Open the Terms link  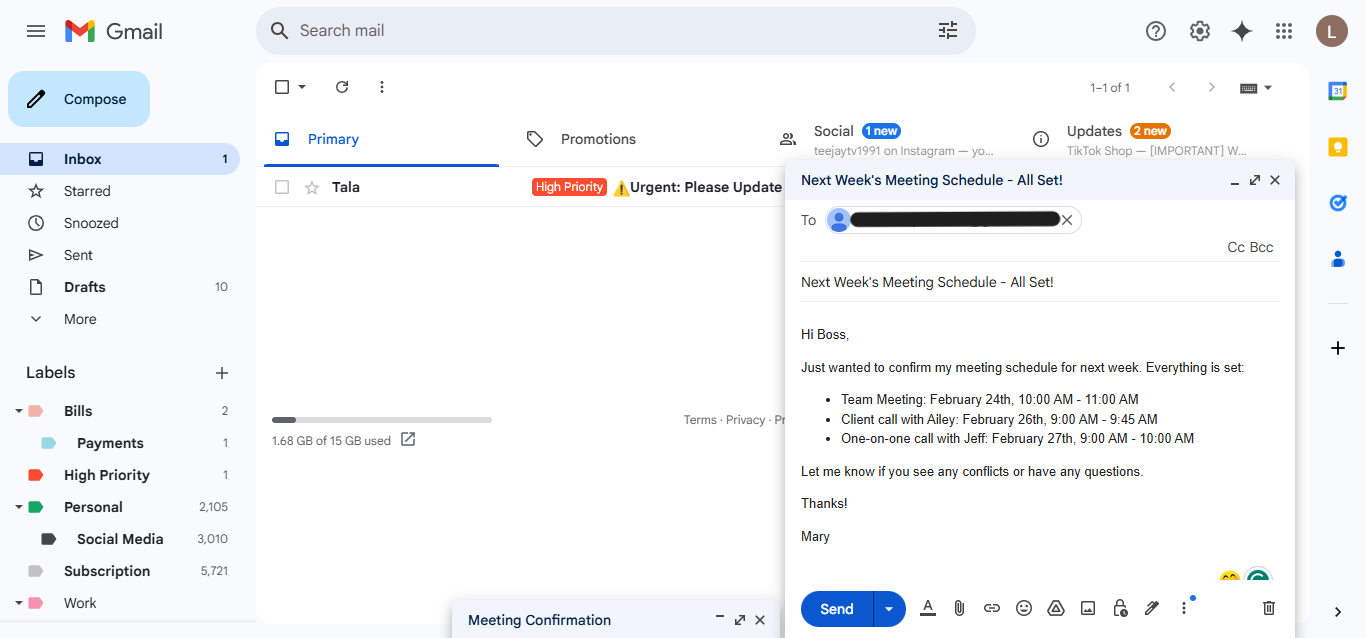(700, 420)
